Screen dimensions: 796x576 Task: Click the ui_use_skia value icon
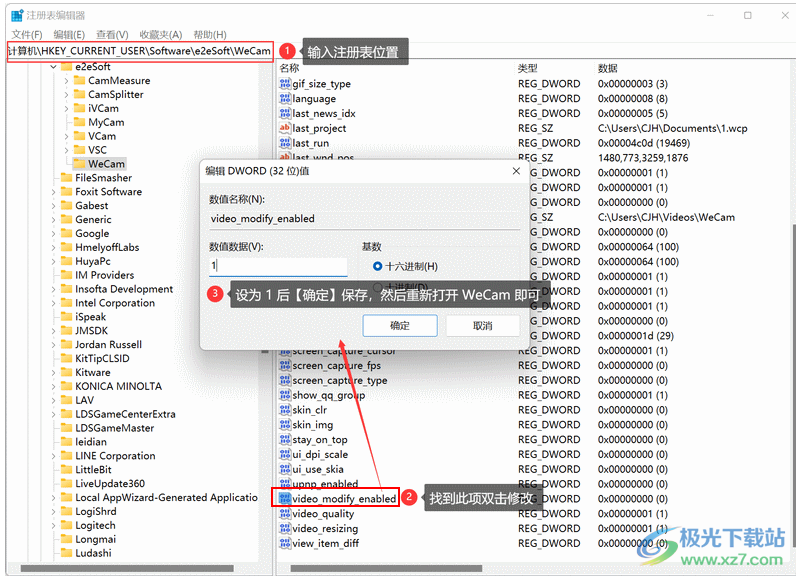tap(285, 469)
